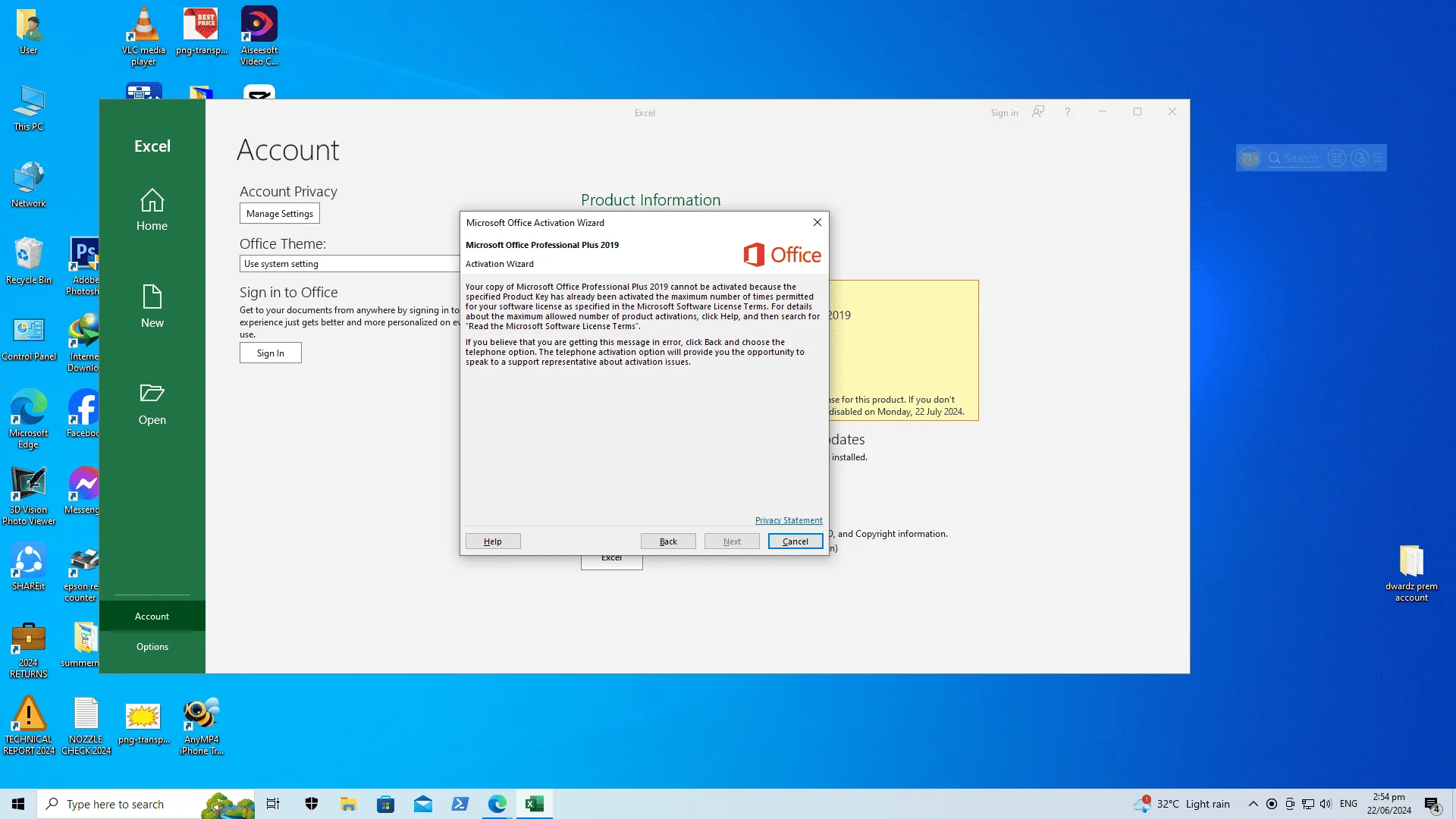Screen dimensions: 1456x819
Task: Click Help in the Activation Wizard
Action: coord(493,541)
